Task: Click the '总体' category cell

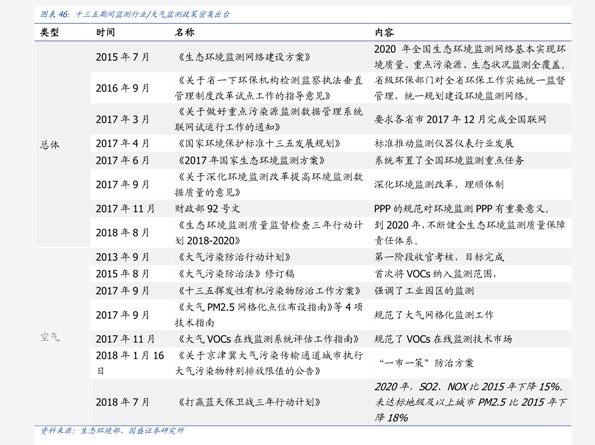Action: [50, 145]
